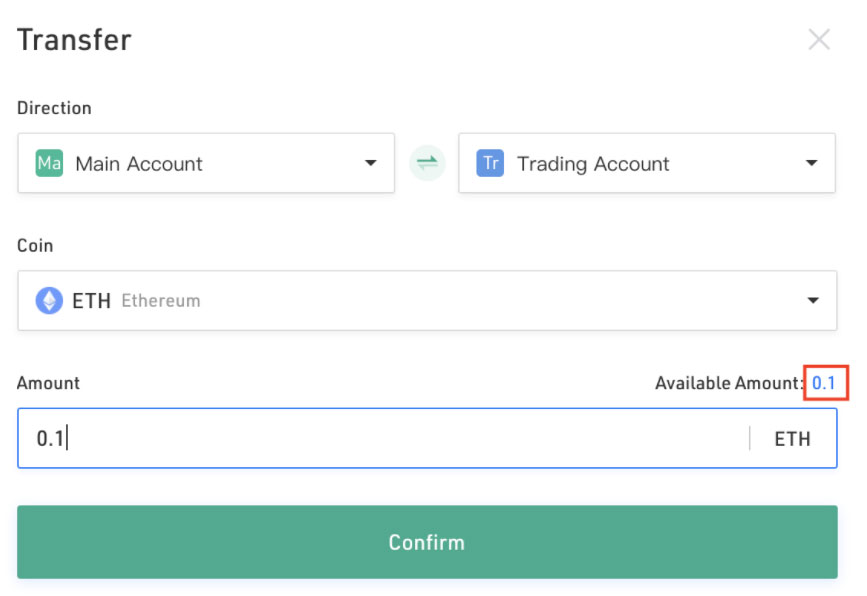The image size is (867, 596).
Task: Click the ETH unit suffix in amount box
Action: pos(792,438)
